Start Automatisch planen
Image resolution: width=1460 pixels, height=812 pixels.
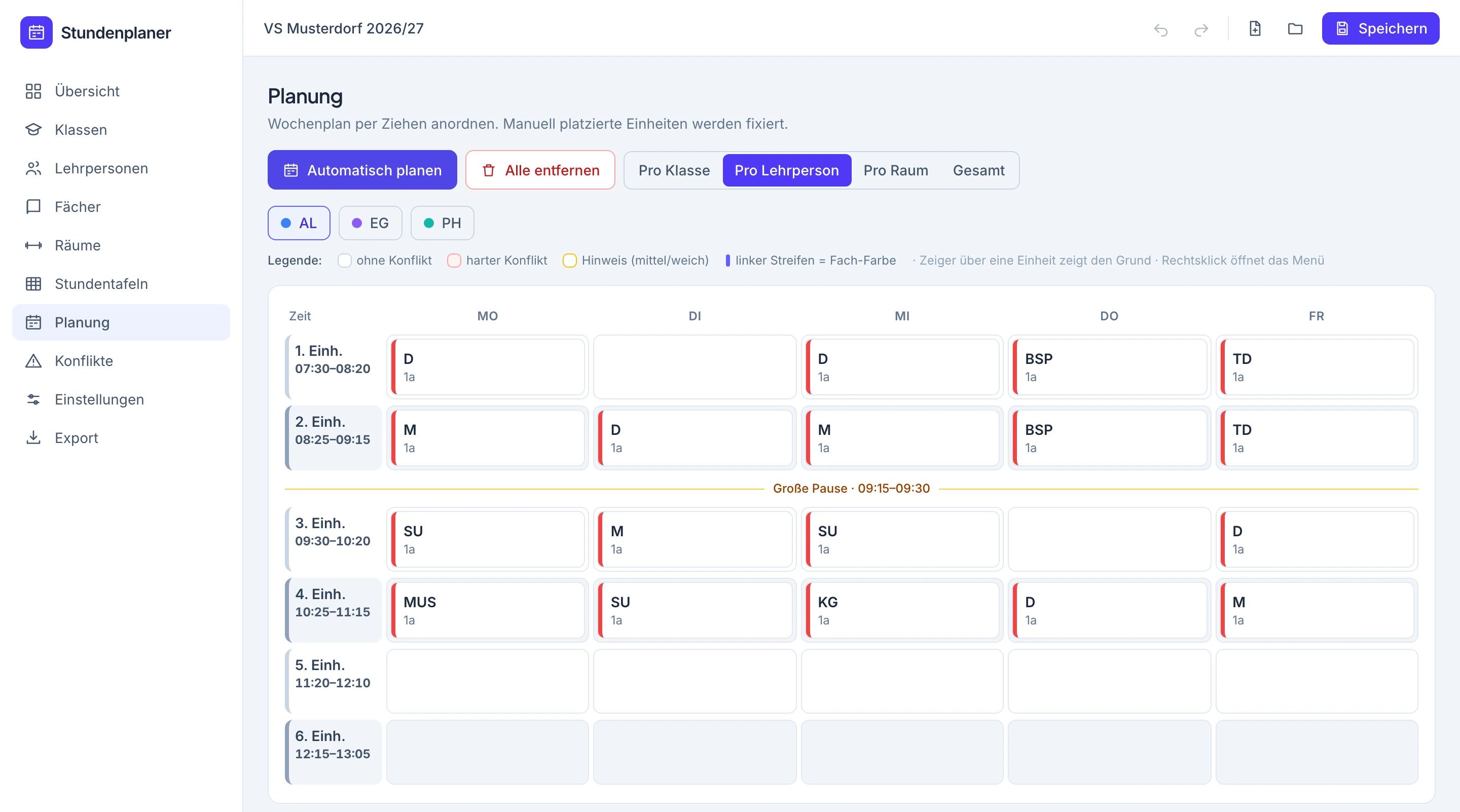pyautogui.click(x=362, y=170)
